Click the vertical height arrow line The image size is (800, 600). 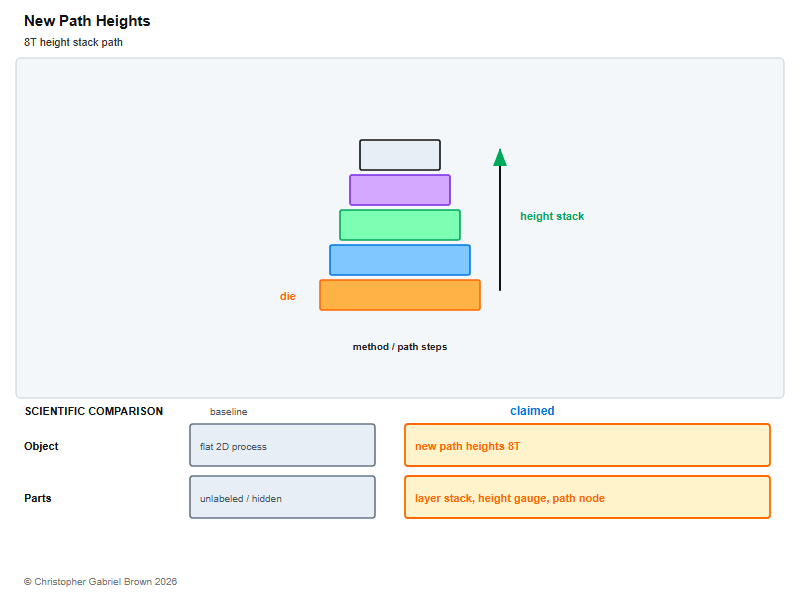[x=500, y=228]
